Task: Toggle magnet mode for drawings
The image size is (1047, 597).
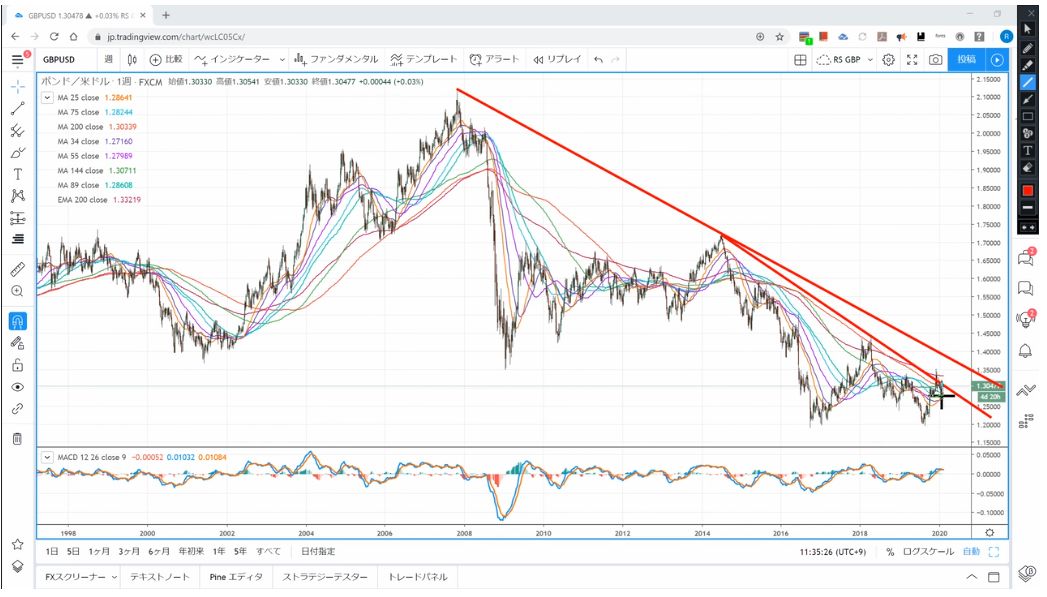Action: (x=18, y=321)
